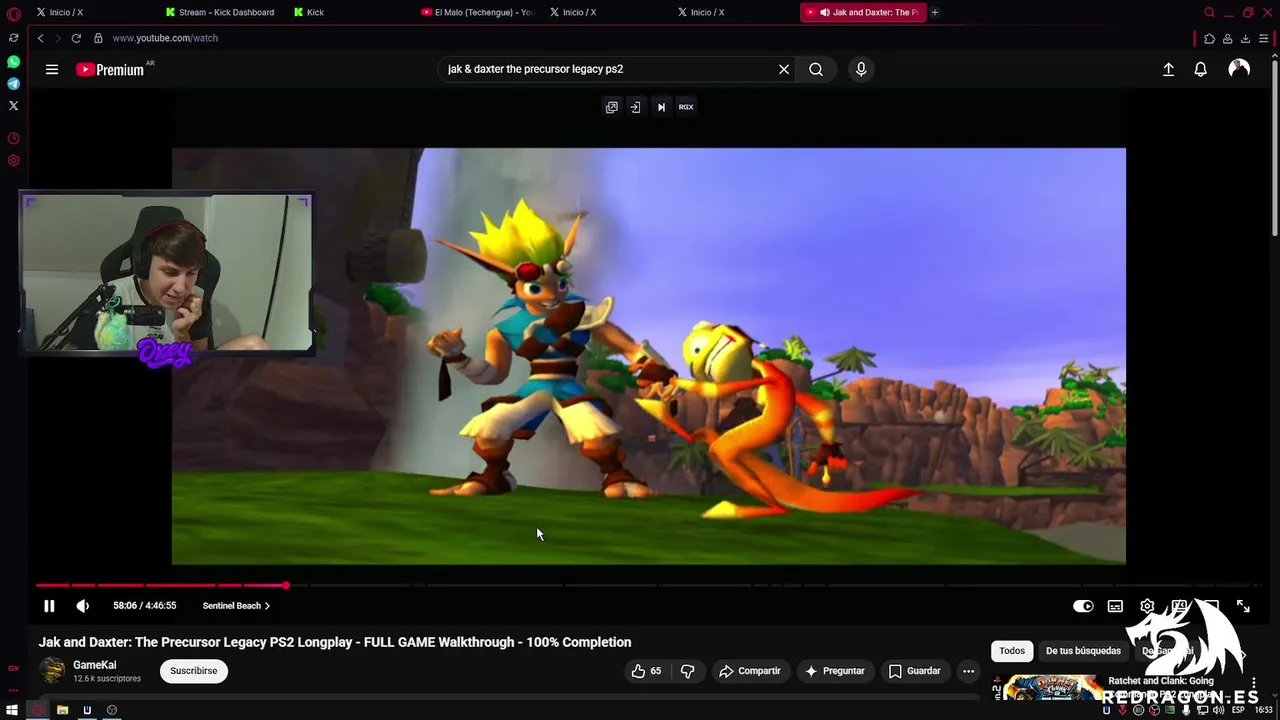Clear the search query text
This screenshot has height=720, width=1280.
tap(784, 69)
